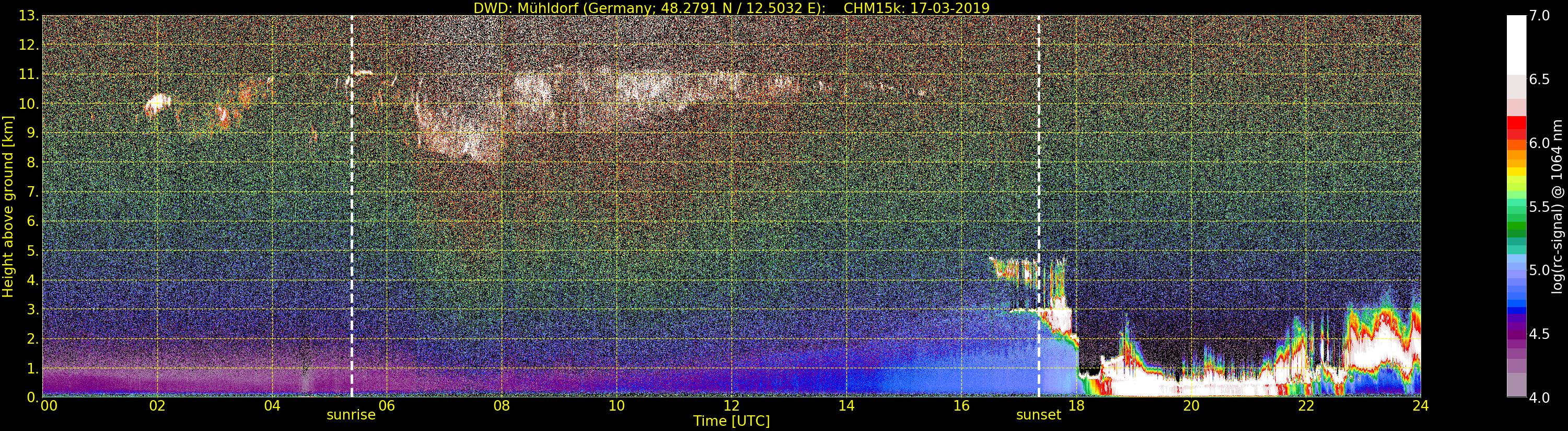
Task: Click the '4.' height axis tick label
Action: click(33, 280)
